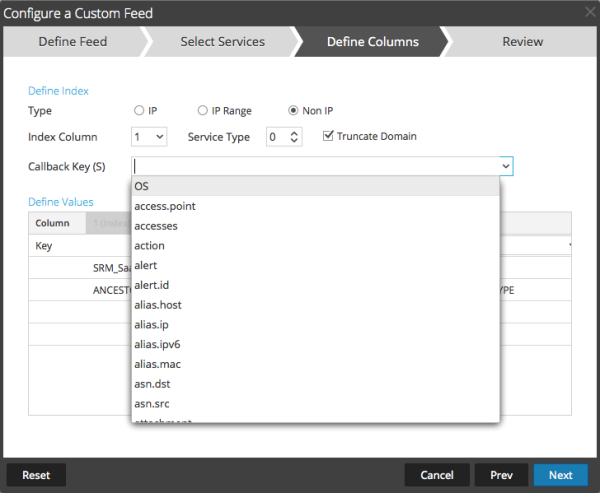
Task: Select the IP type radio button
Action: point(139,111)
